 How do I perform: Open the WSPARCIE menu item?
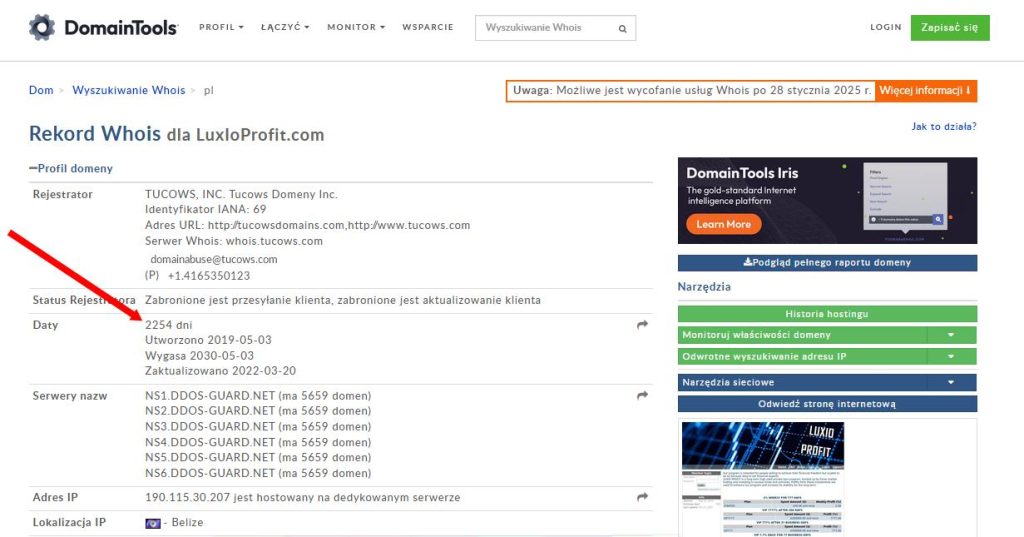(428, 27)
